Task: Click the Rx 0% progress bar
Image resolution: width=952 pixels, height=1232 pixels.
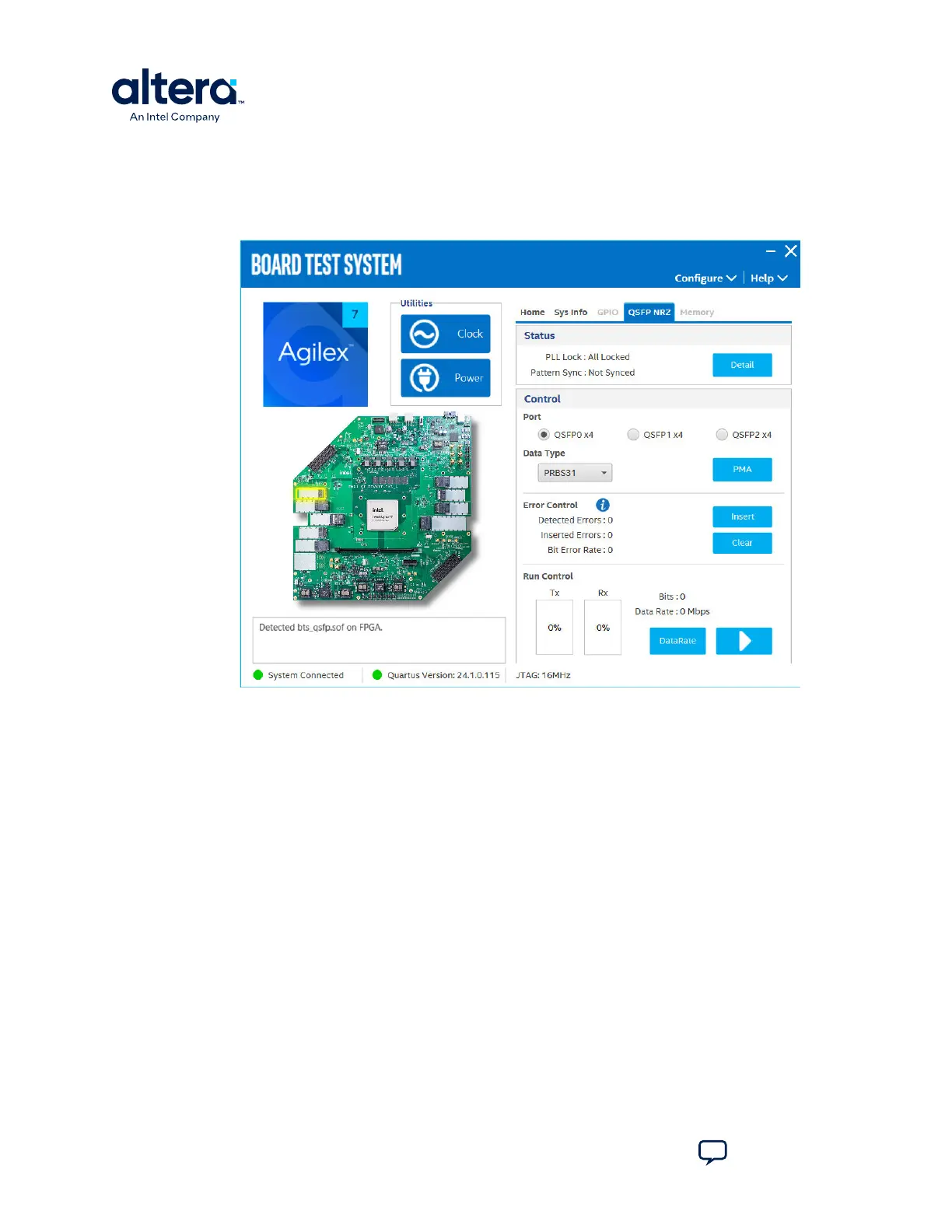Action: pos(603,627)
